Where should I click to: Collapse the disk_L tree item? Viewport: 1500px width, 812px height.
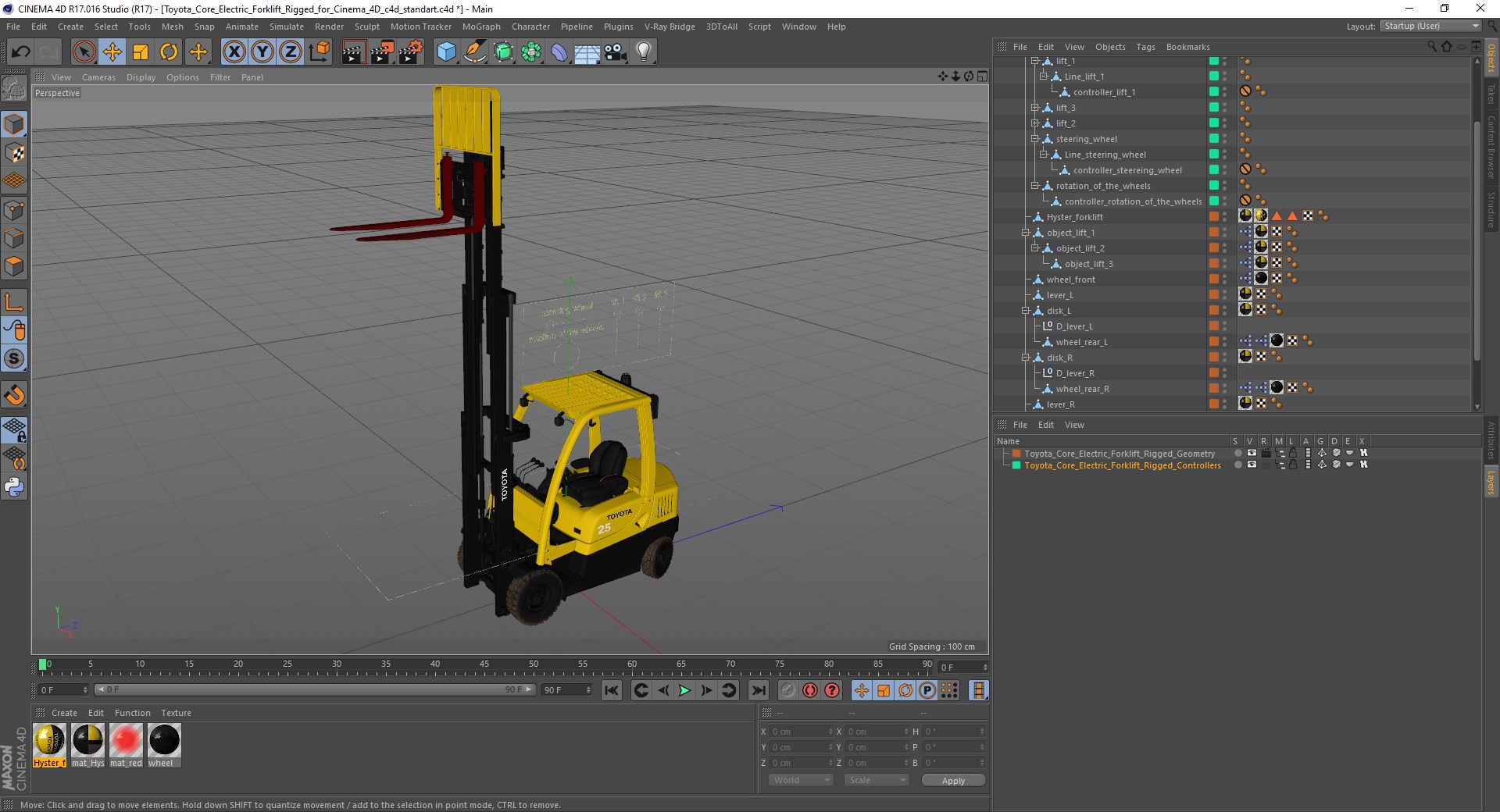pyautogui.click(x=1025, y=311)
